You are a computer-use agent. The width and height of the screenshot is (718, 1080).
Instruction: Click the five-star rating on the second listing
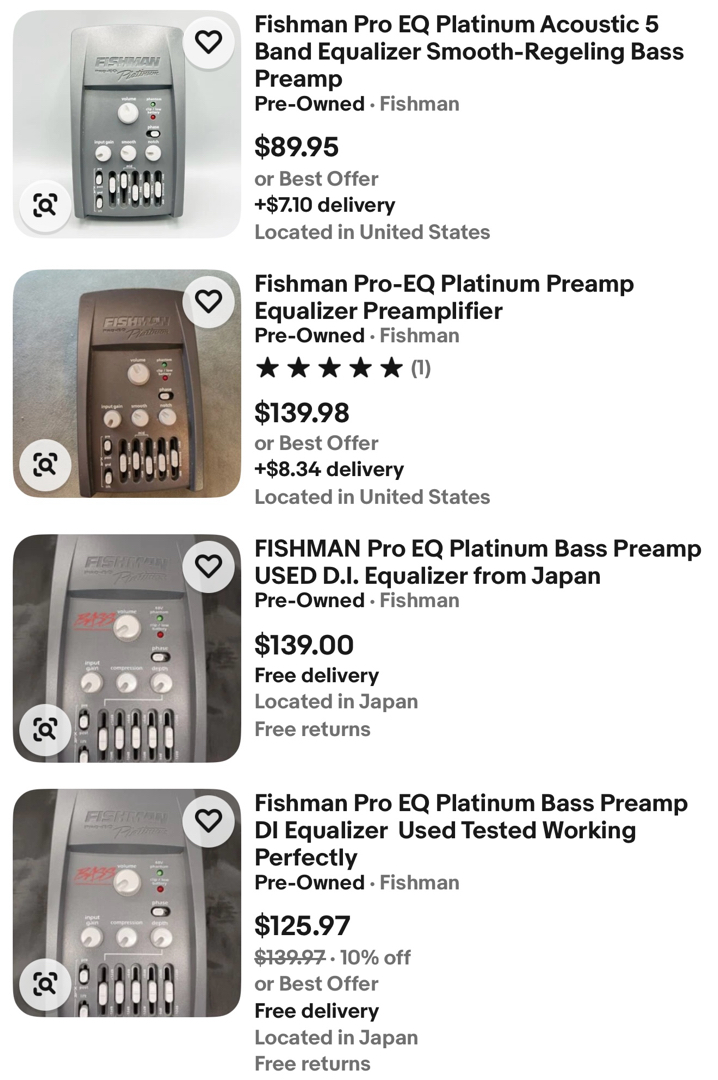(329, 368)
